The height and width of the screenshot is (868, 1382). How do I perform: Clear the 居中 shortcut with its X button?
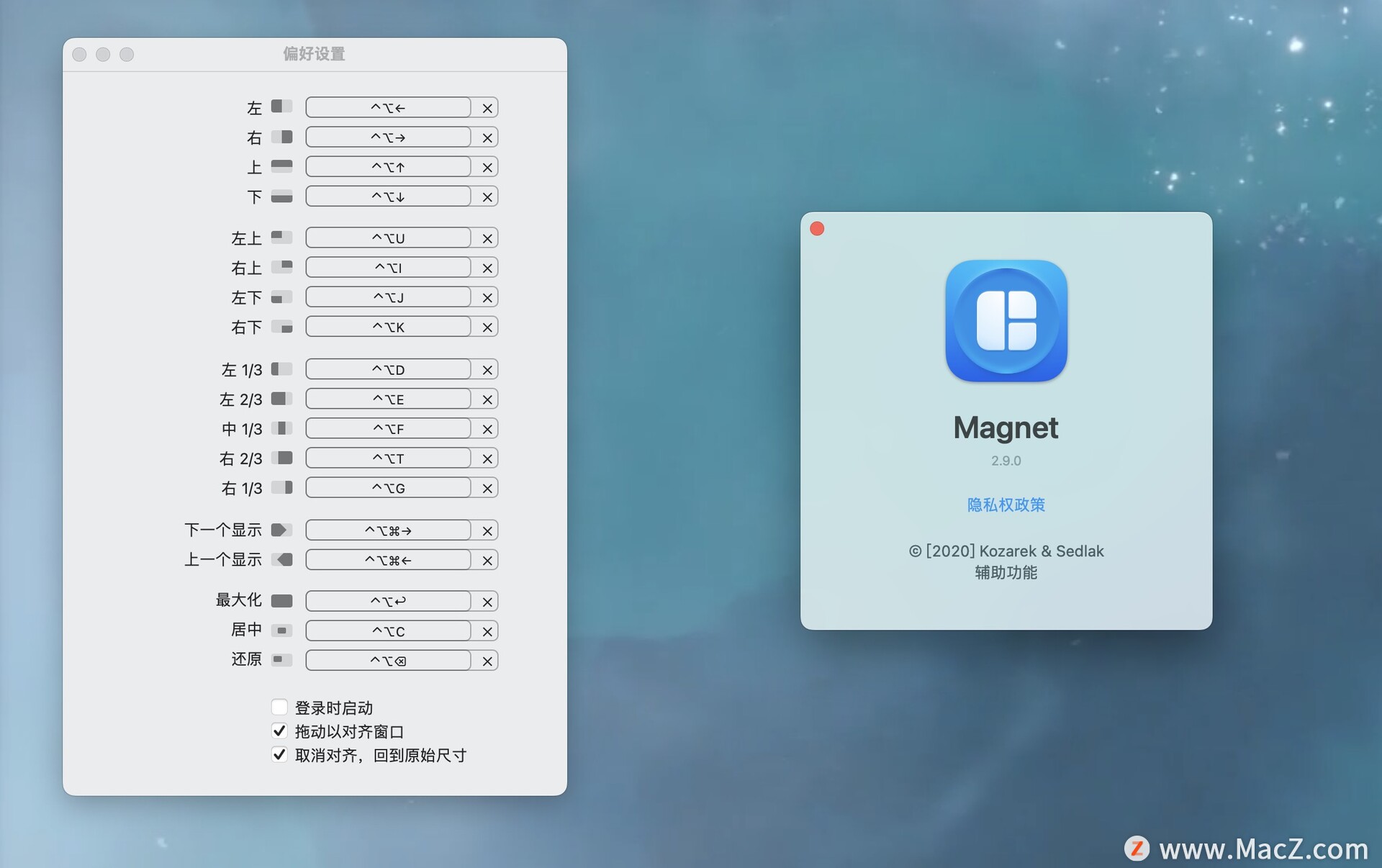click(487, 630)
